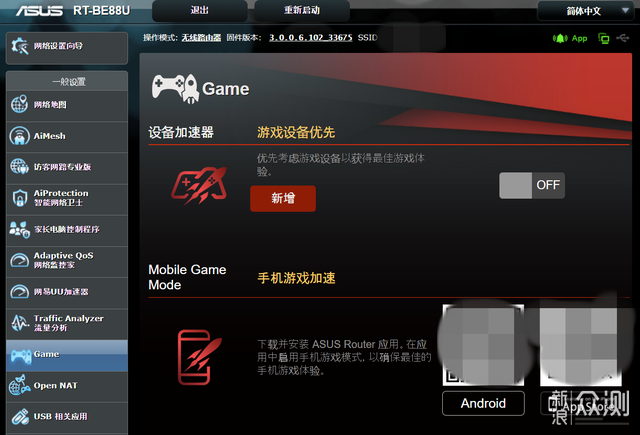Open the USB 相关应用 menu item
The width and height of the screenshot is (640, 435).
pos(67,417)
